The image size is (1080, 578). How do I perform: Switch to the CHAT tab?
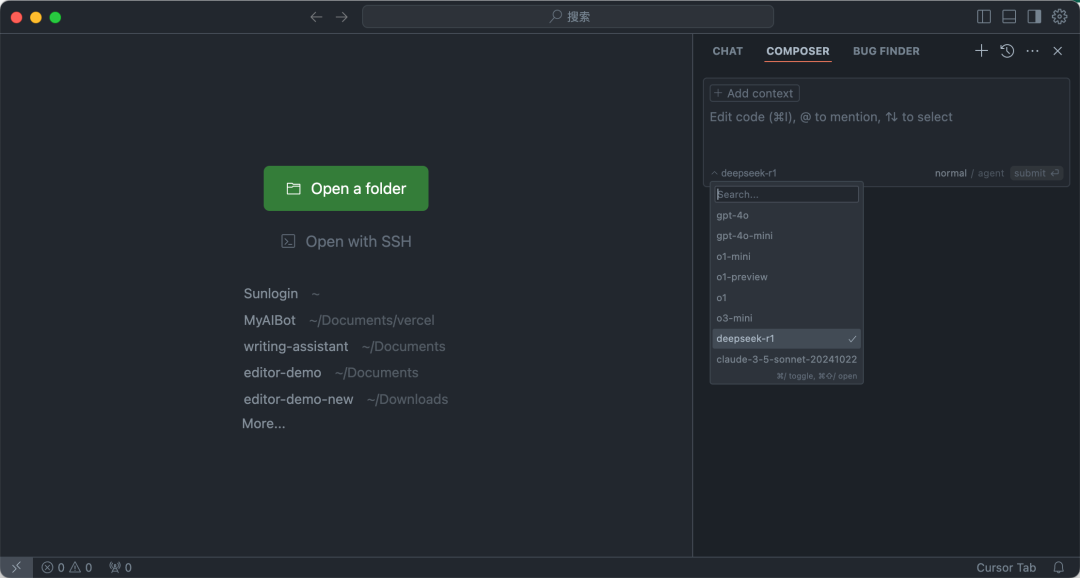727,51
